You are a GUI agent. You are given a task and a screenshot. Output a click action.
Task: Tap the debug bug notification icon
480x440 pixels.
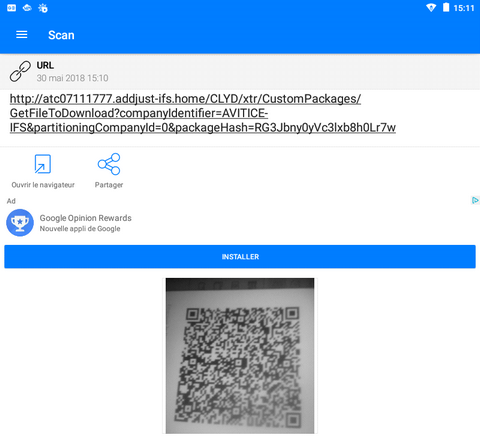(43, 8)
